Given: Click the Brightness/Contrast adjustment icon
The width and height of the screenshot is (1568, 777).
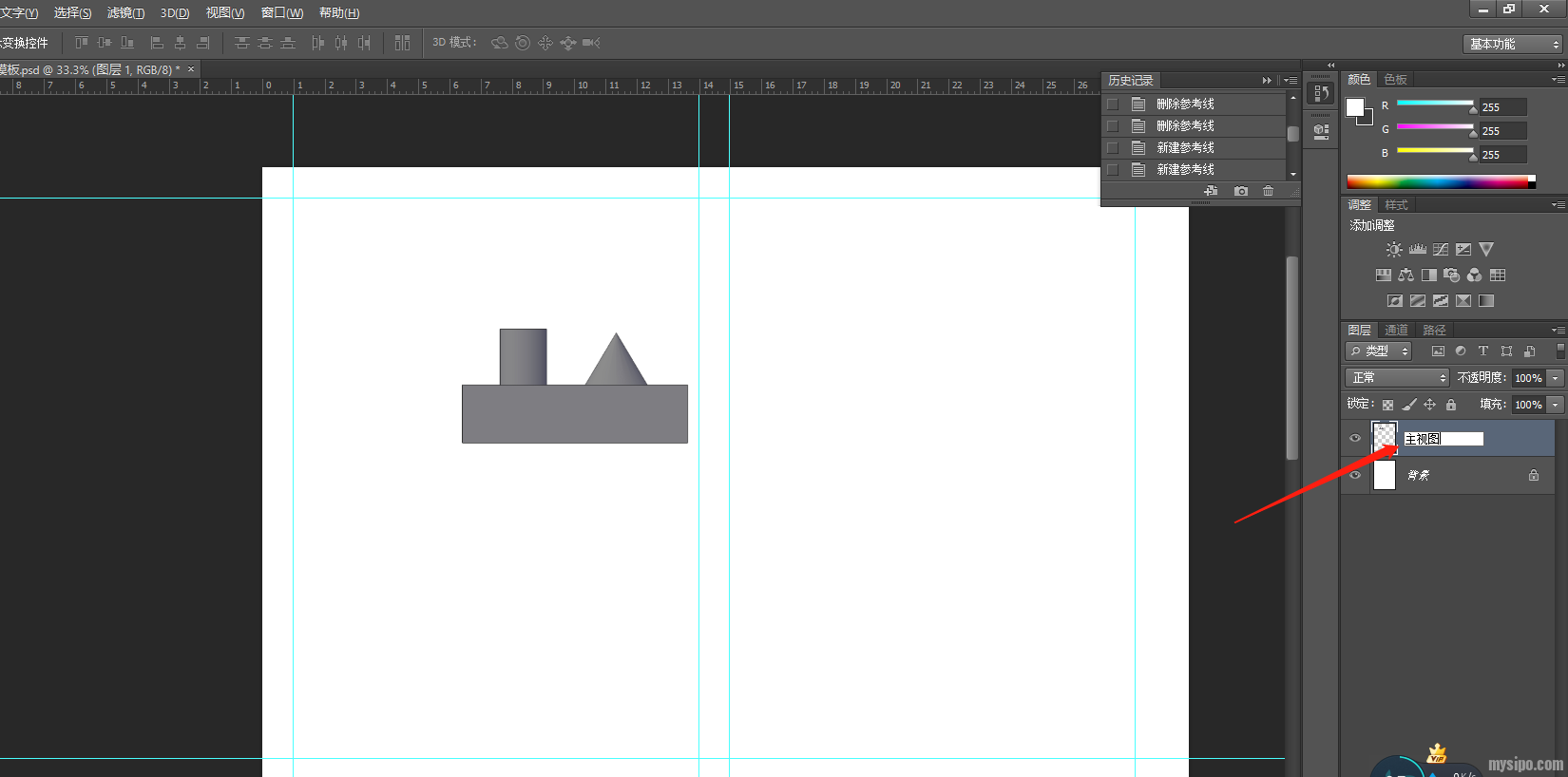Looking at the screenshot, I should [1393, 250].
